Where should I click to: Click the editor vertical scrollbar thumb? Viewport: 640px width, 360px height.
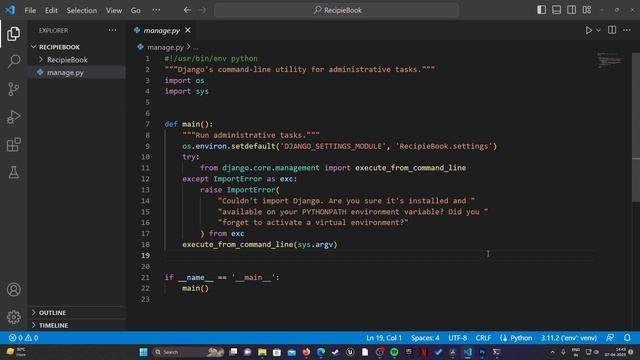(x=636, y=127)
